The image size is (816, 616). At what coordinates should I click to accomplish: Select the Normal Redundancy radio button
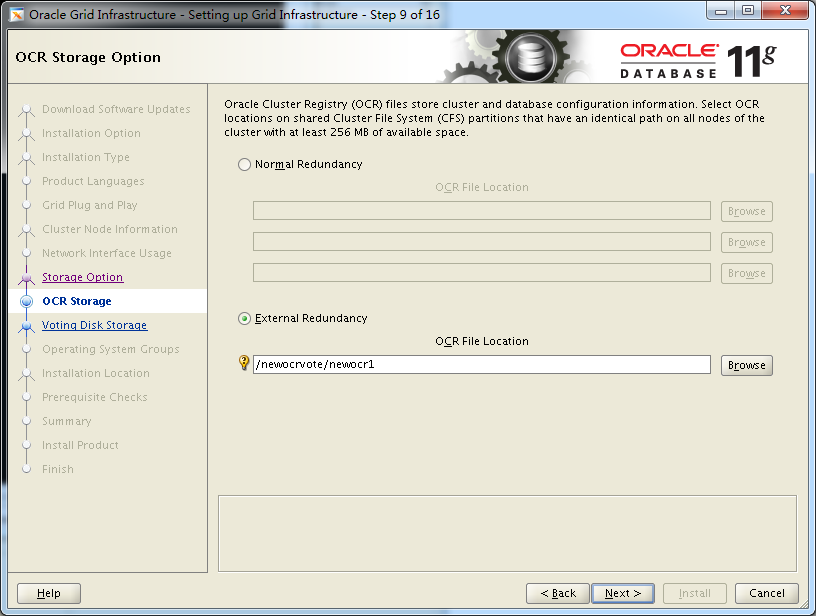pos(244,164)
